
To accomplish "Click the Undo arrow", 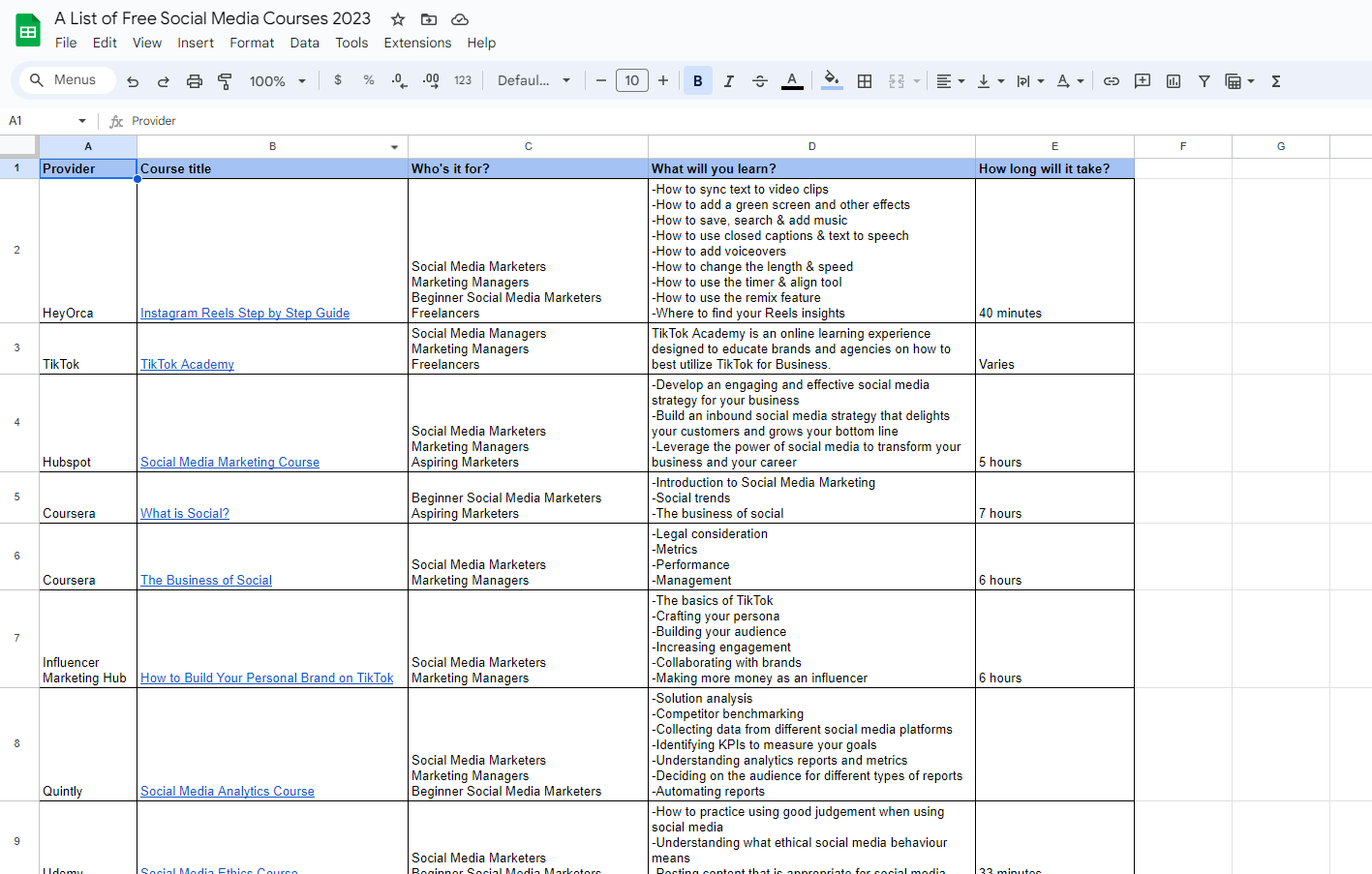I will (133, 81).
